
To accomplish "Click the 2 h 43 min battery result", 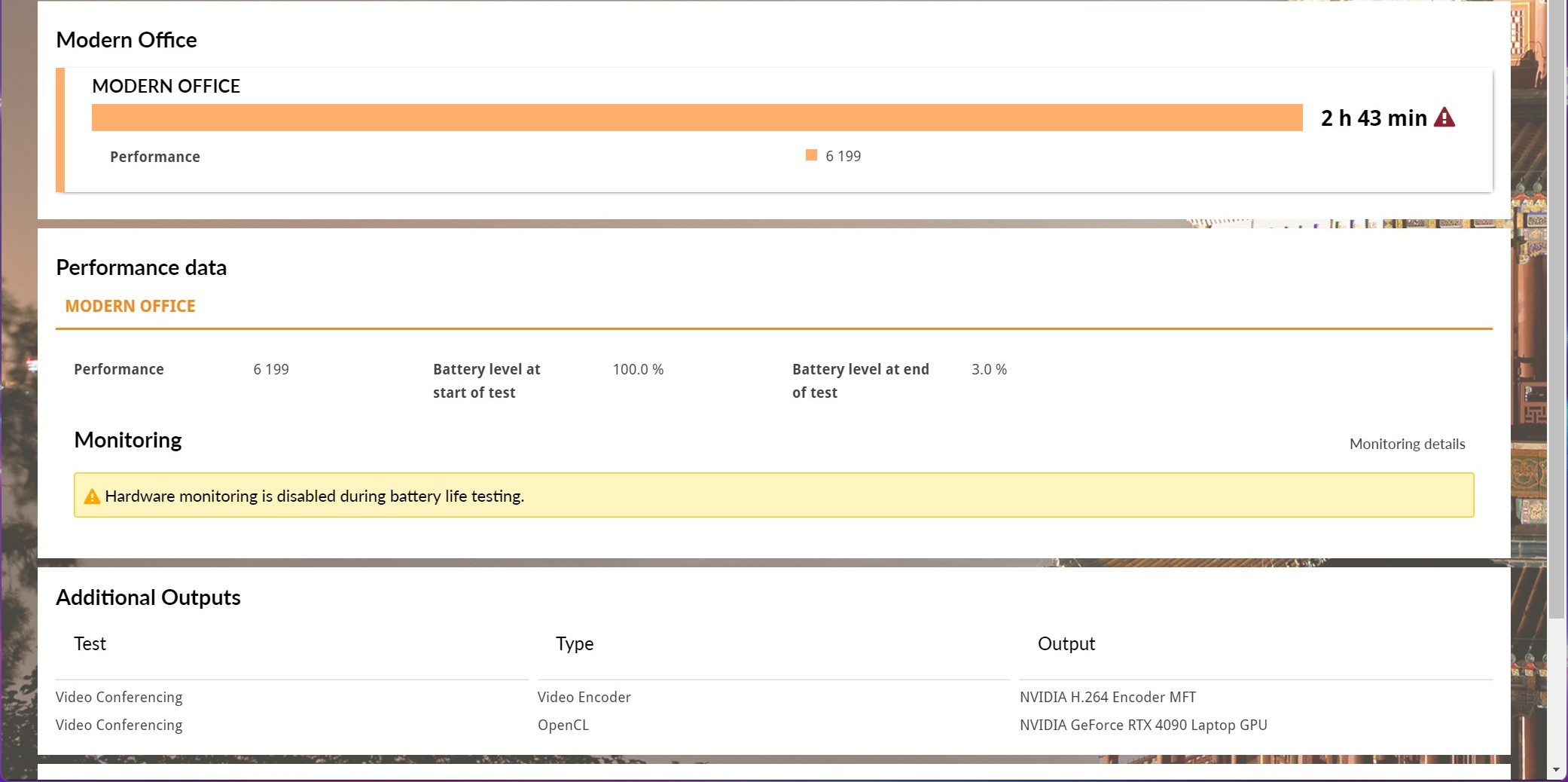I will coord(1374,118).
